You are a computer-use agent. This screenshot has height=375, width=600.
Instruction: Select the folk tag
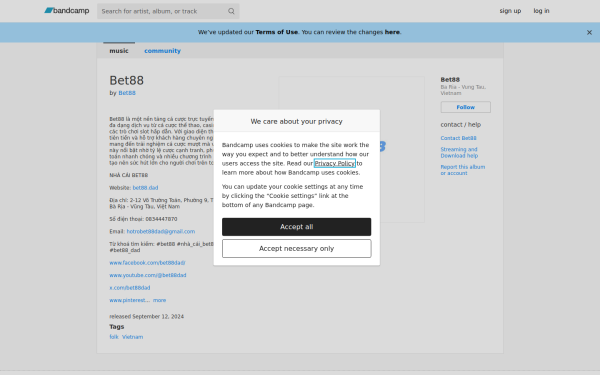point(114,337)
